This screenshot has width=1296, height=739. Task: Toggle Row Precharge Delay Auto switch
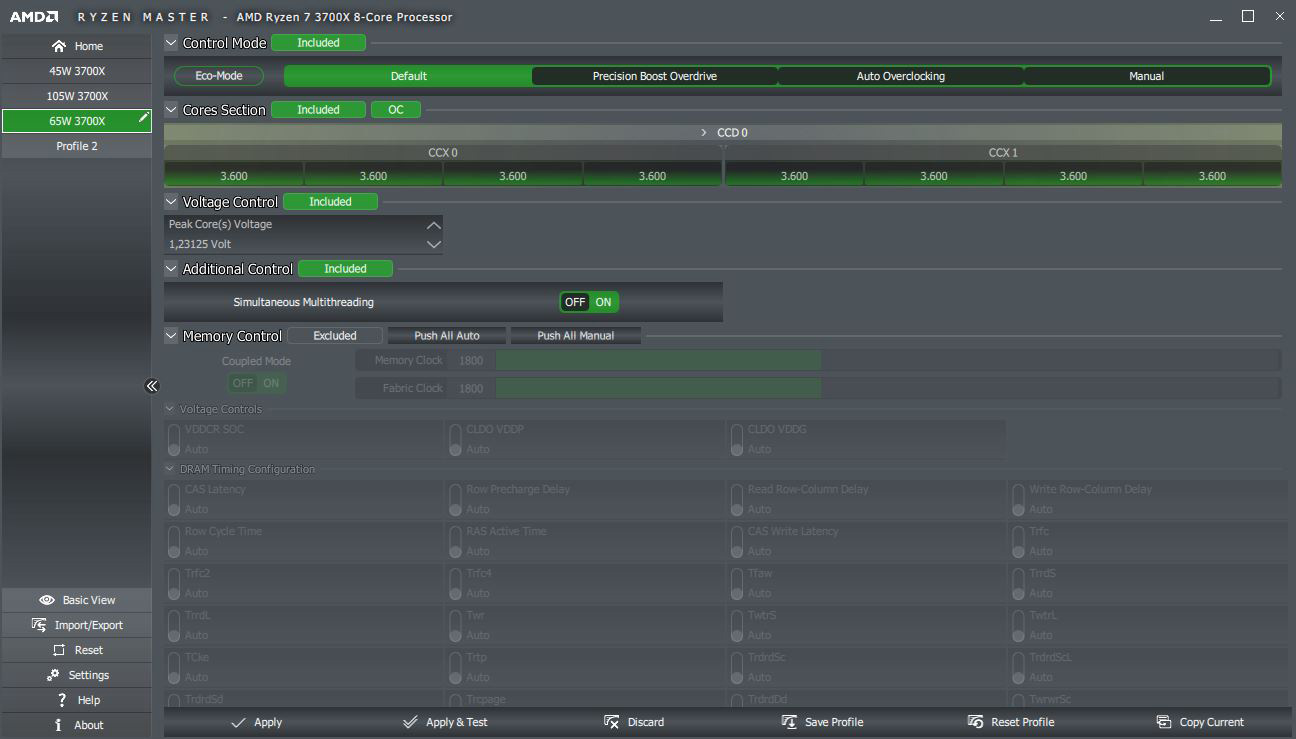(455, 499)
